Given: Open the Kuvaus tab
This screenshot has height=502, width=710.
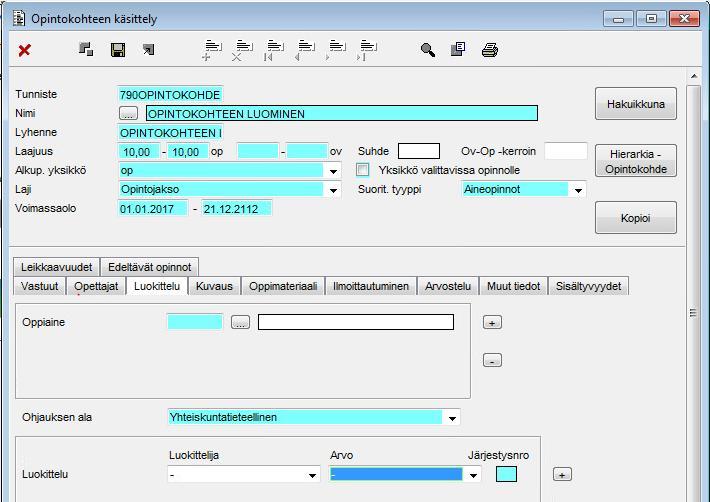Looking at the screenshot, I should (x=214, y=286).
